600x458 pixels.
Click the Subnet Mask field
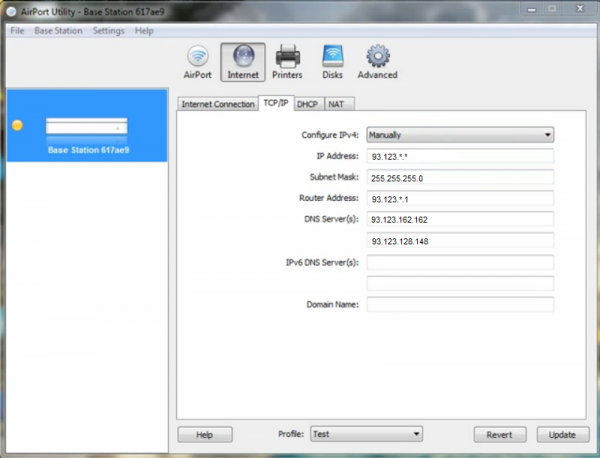(460, 178)
